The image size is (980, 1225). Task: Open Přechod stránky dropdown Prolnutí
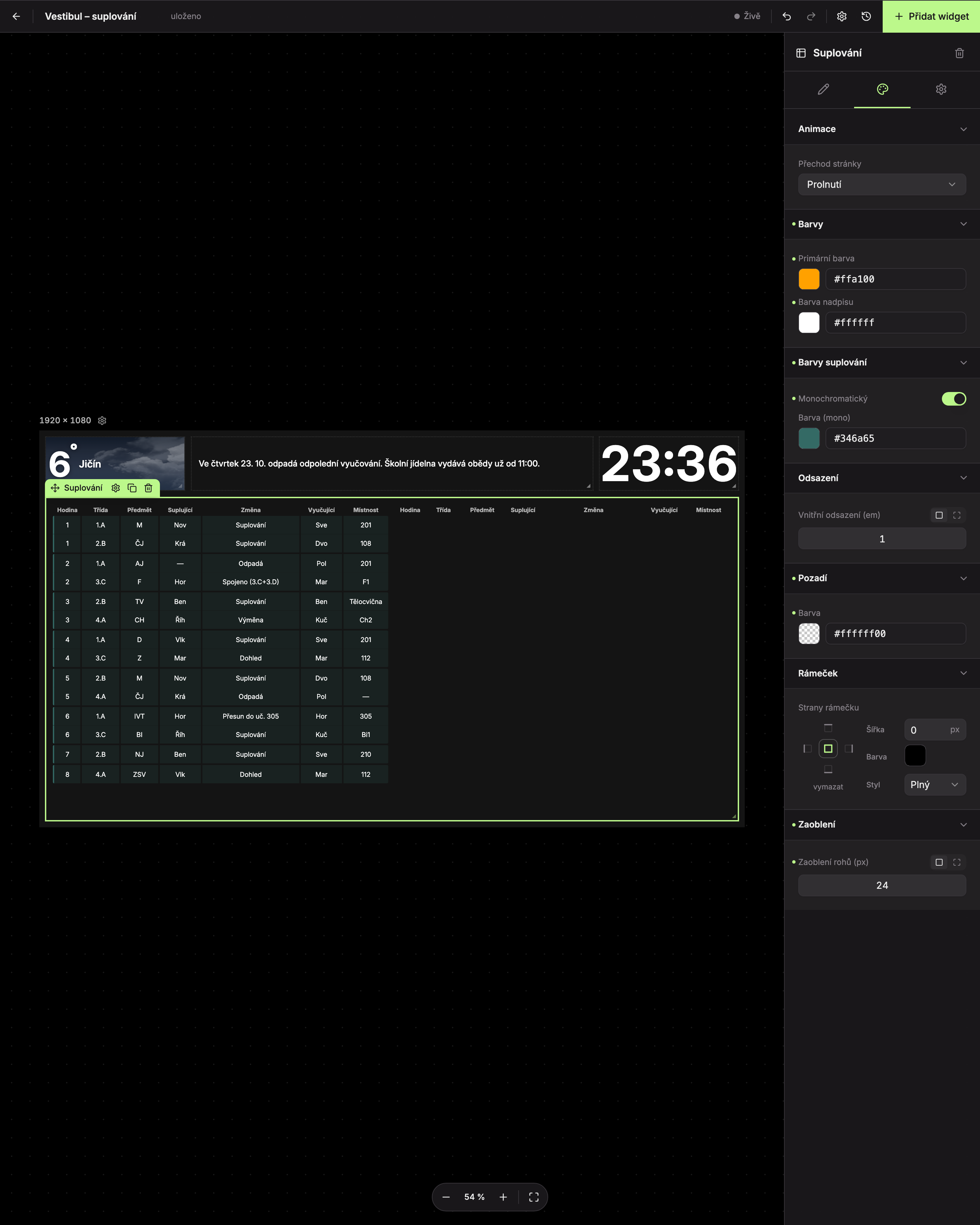(882, 185)
